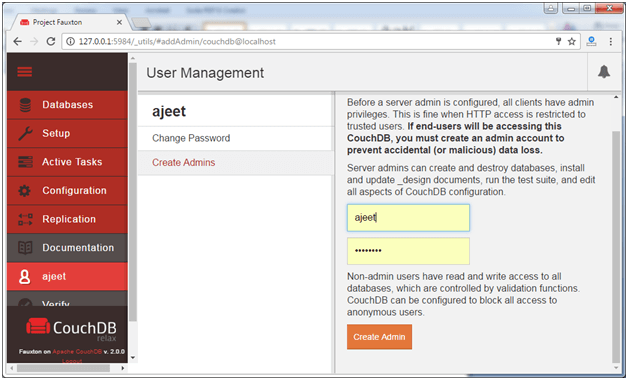Select the Project Fauxton browser tab

[x=68, y=22]
